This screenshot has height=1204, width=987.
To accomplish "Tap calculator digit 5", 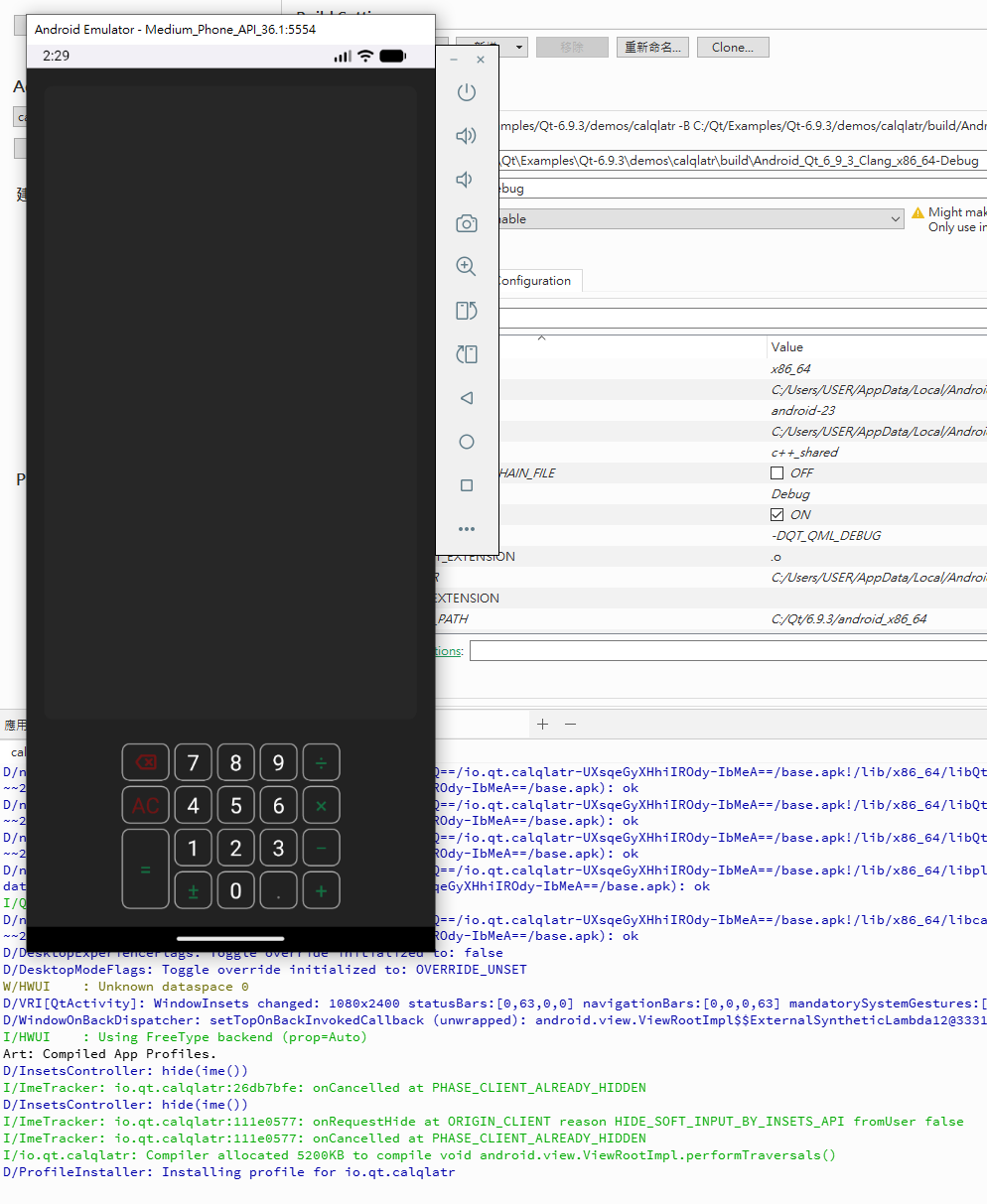I will coord(235,805).
